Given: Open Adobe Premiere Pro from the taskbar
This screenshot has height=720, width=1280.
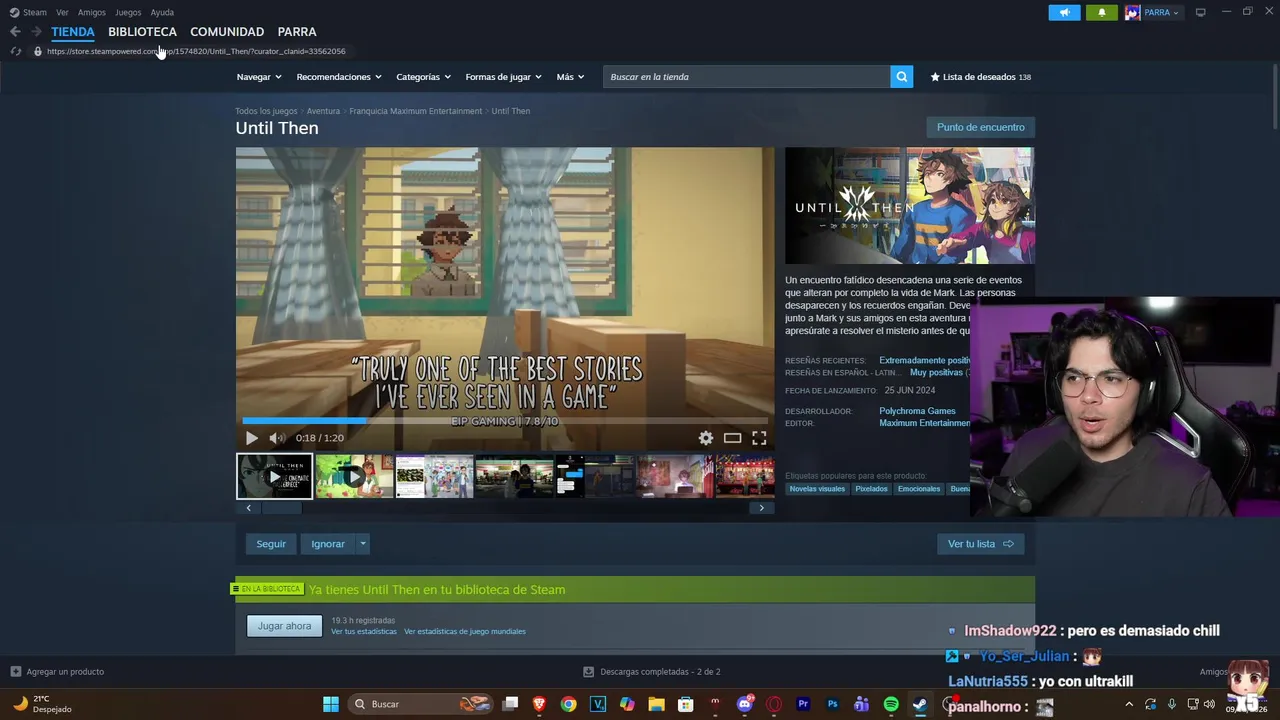Looking at the screenshot, I should tap(803, 704).
